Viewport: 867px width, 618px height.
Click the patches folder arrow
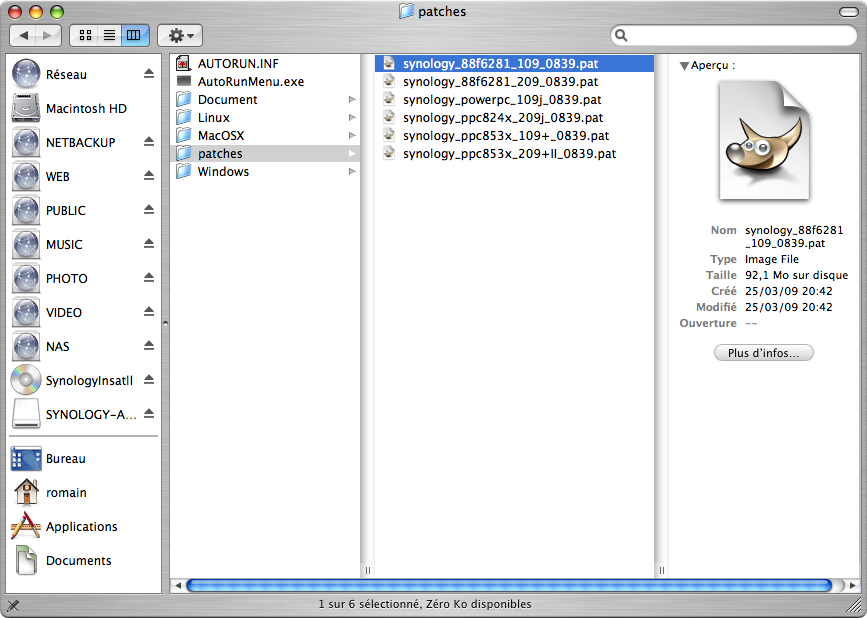[x=352, y=154]
